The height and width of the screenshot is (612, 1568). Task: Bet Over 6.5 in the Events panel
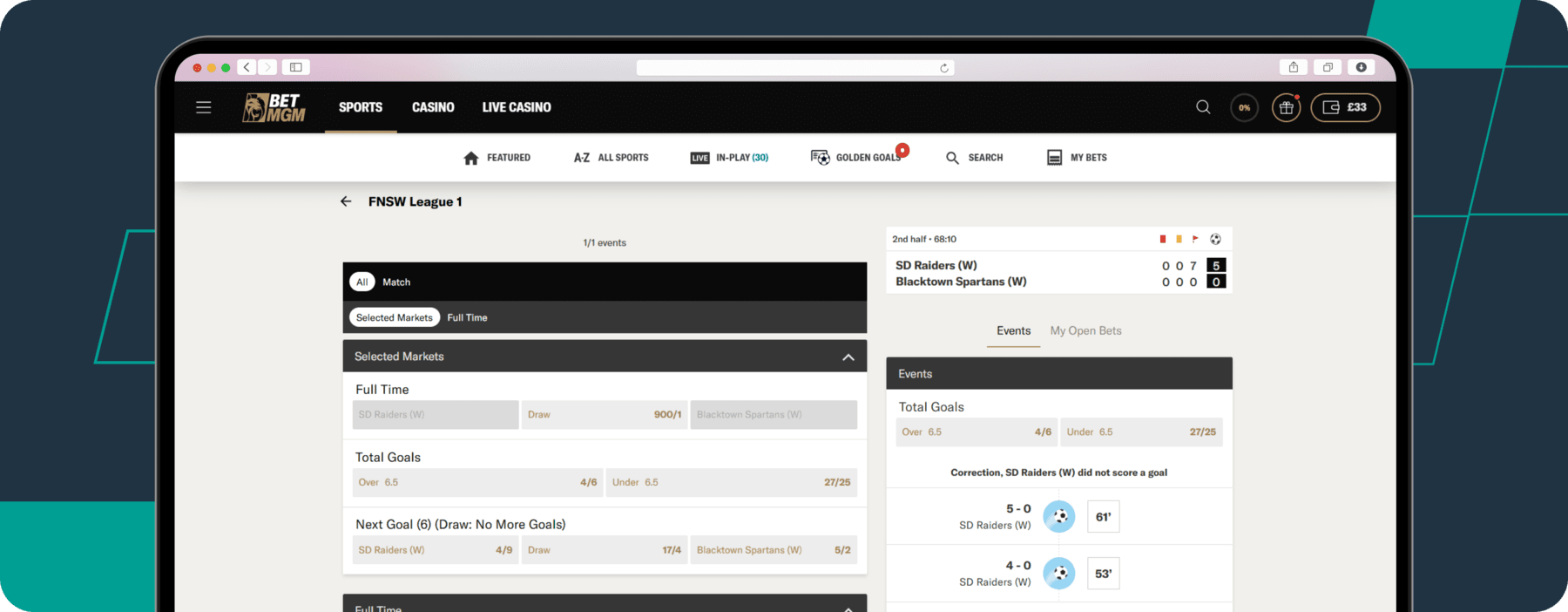(977, 432)
